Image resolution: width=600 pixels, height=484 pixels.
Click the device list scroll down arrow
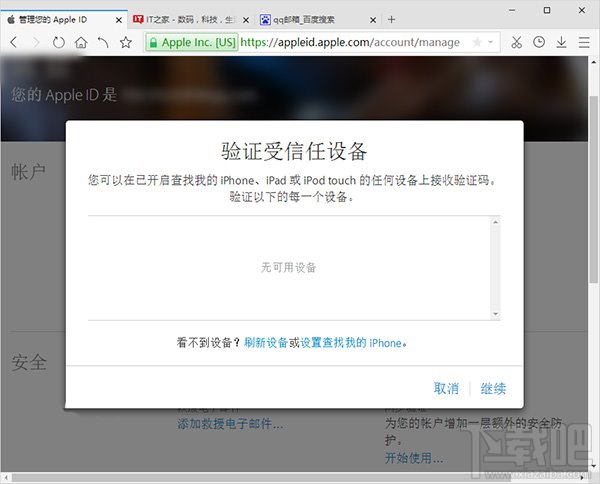pos(496,314)
